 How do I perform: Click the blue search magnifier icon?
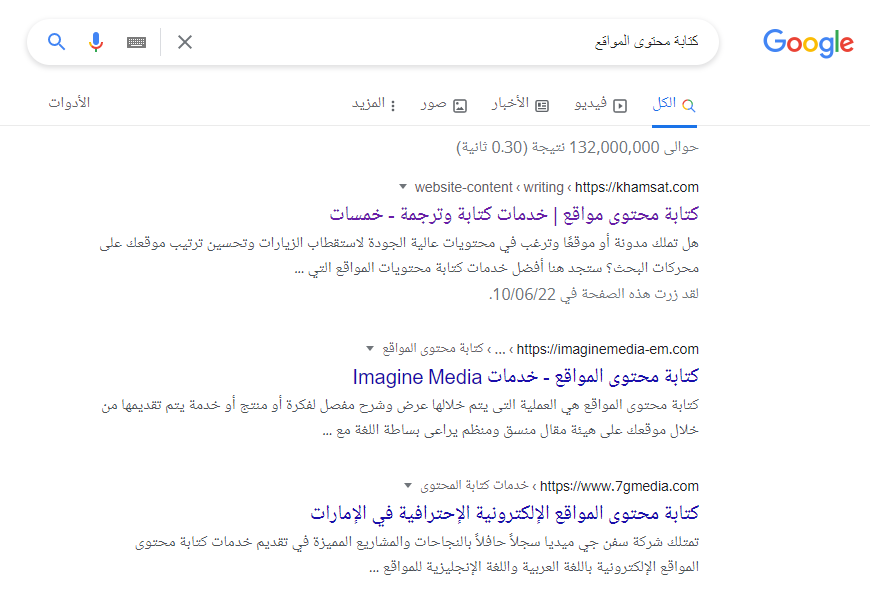coord(57,42)
